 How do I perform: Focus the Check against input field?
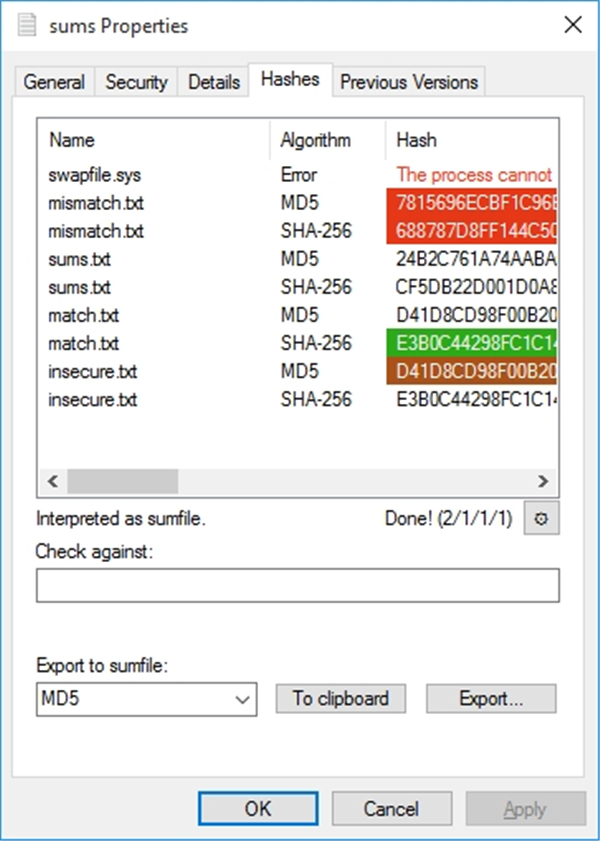tap(297, 585)
